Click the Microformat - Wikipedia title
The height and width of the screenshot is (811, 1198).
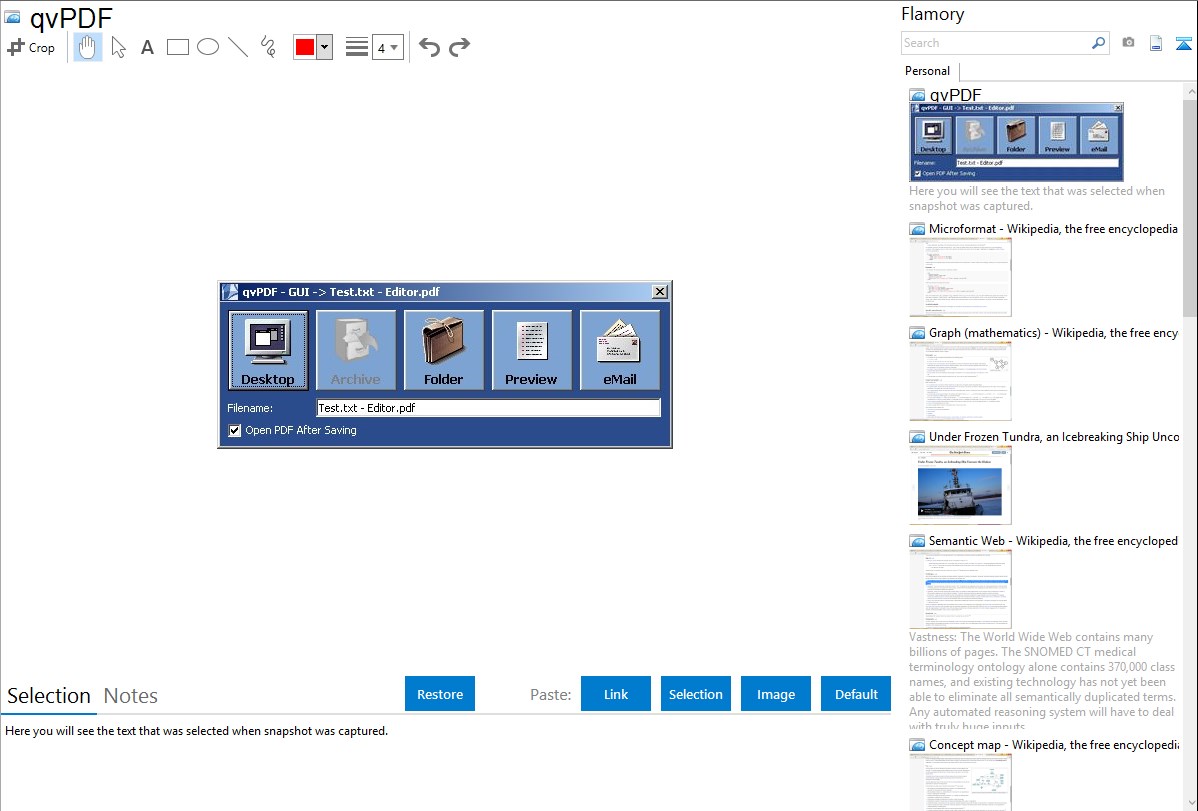tap(1053, 229)
